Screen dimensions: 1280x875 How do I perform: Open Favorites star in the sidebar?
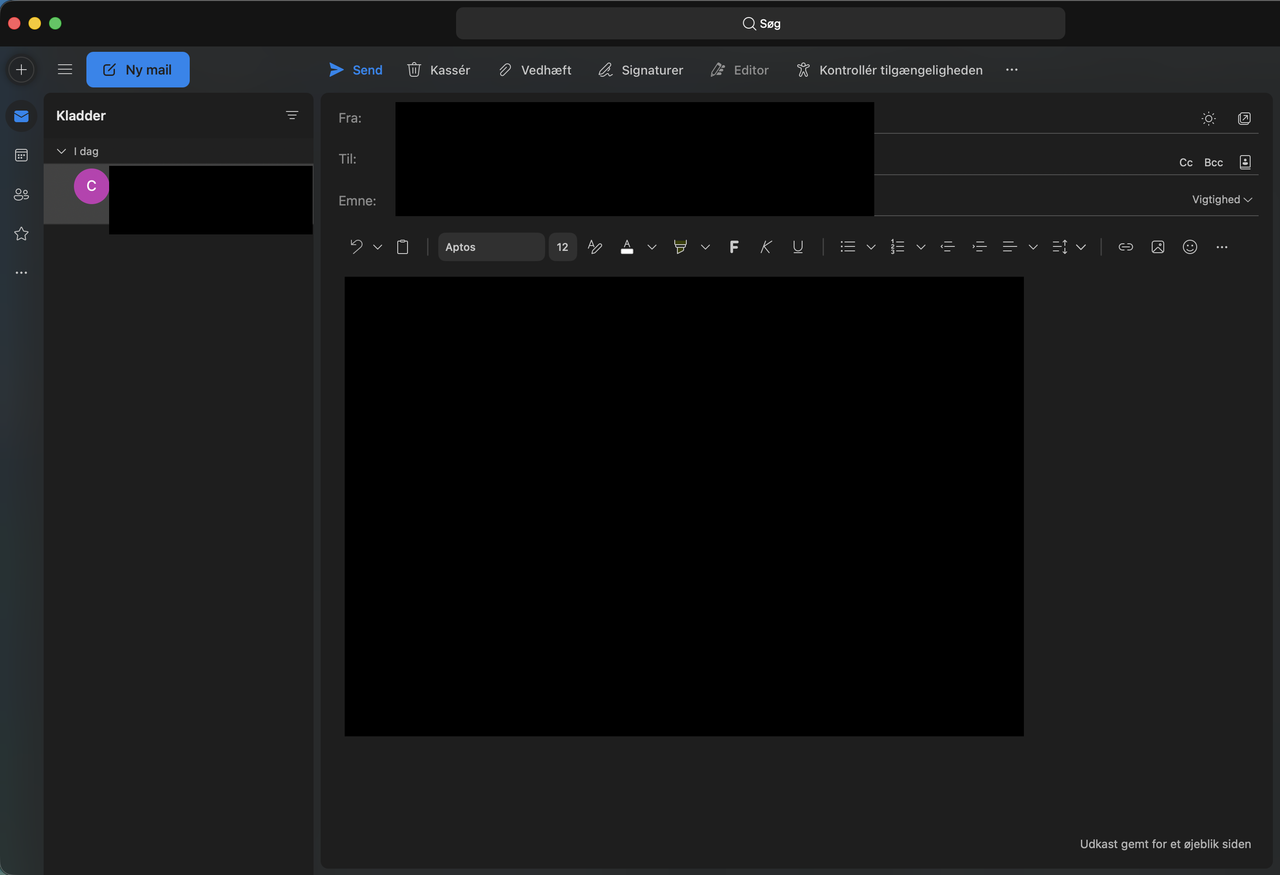(21, 233)
